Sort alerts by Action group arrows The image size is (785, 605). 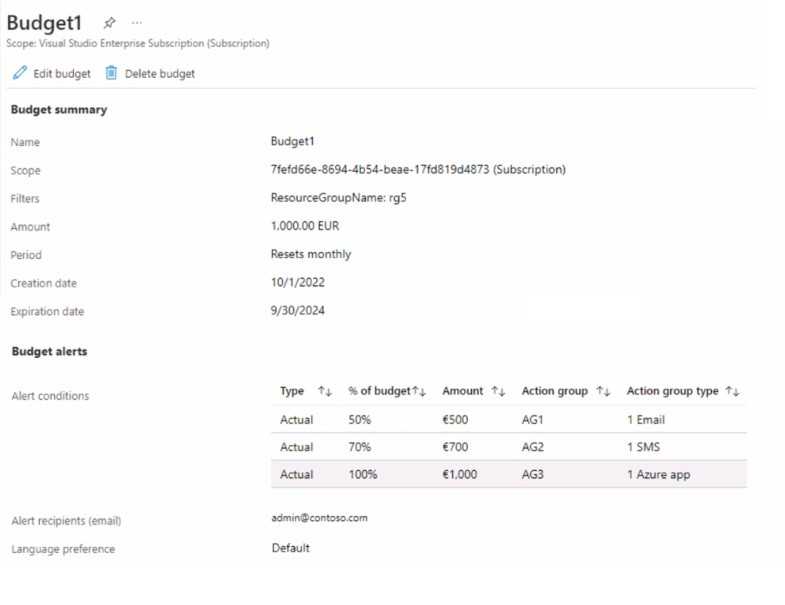603,391
